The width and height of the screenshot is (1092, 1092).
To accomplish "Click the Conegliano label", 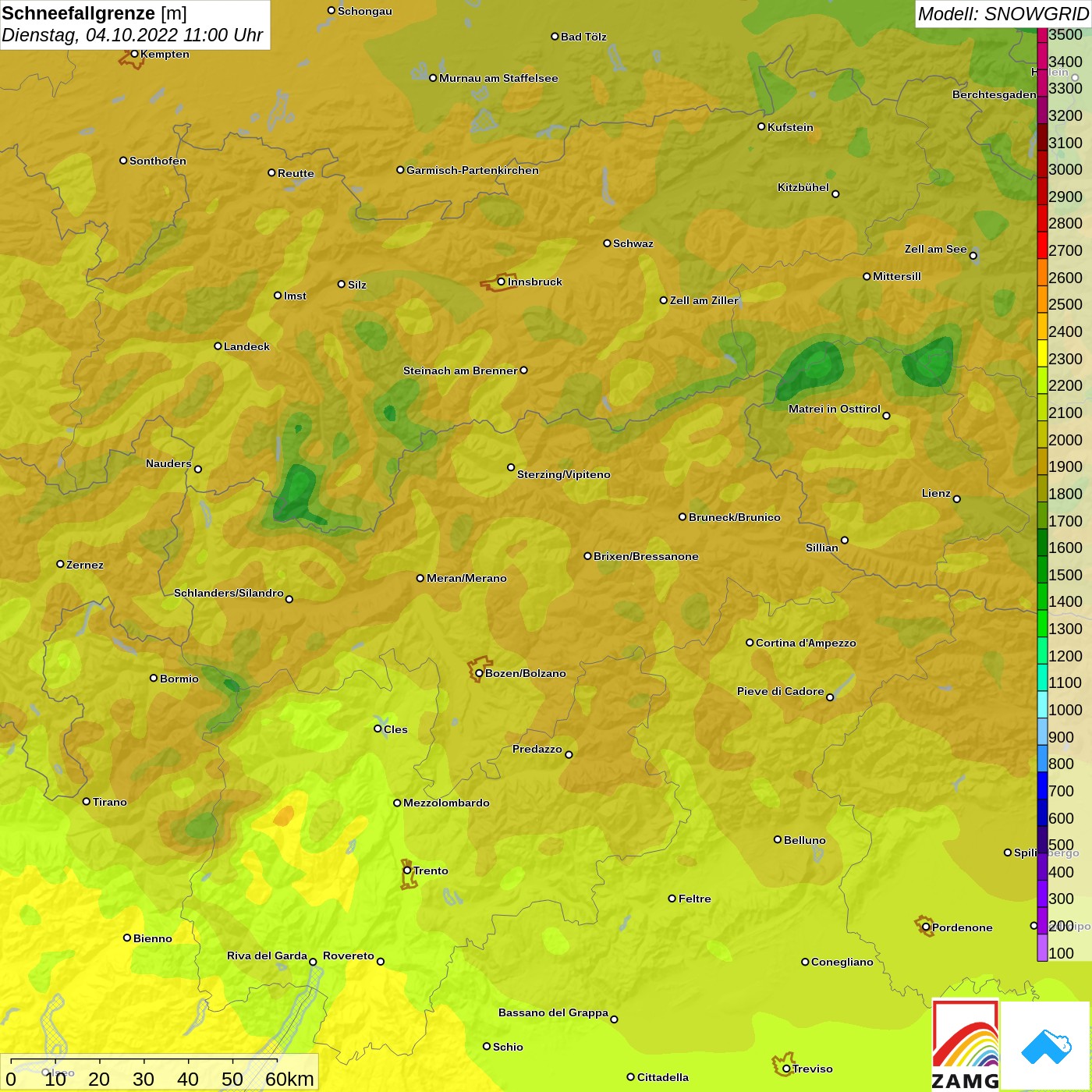I will pyautogui.click(x=842, y=962).
